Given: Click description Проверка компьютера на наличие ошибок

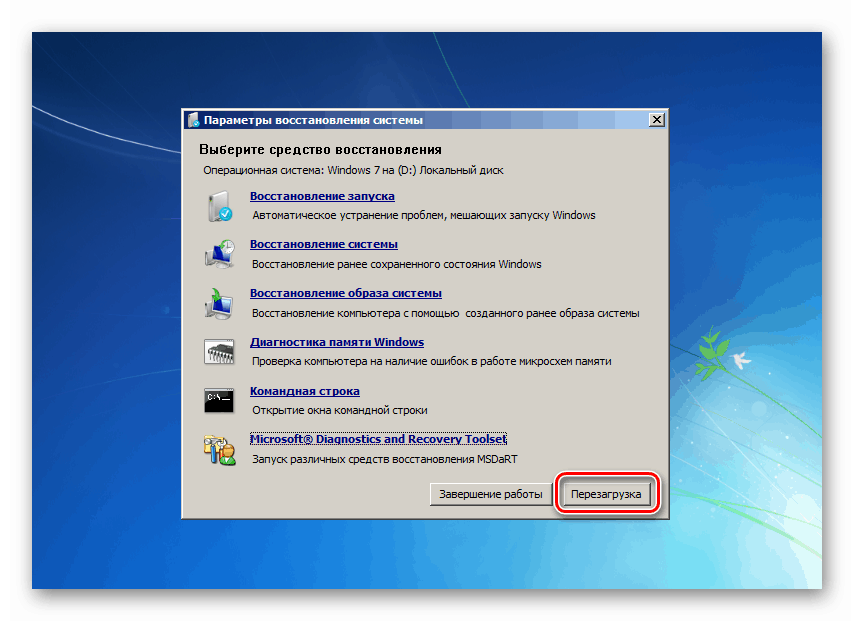Looking at the screenshot, I should pyautogui.click(x=431, y=361).
